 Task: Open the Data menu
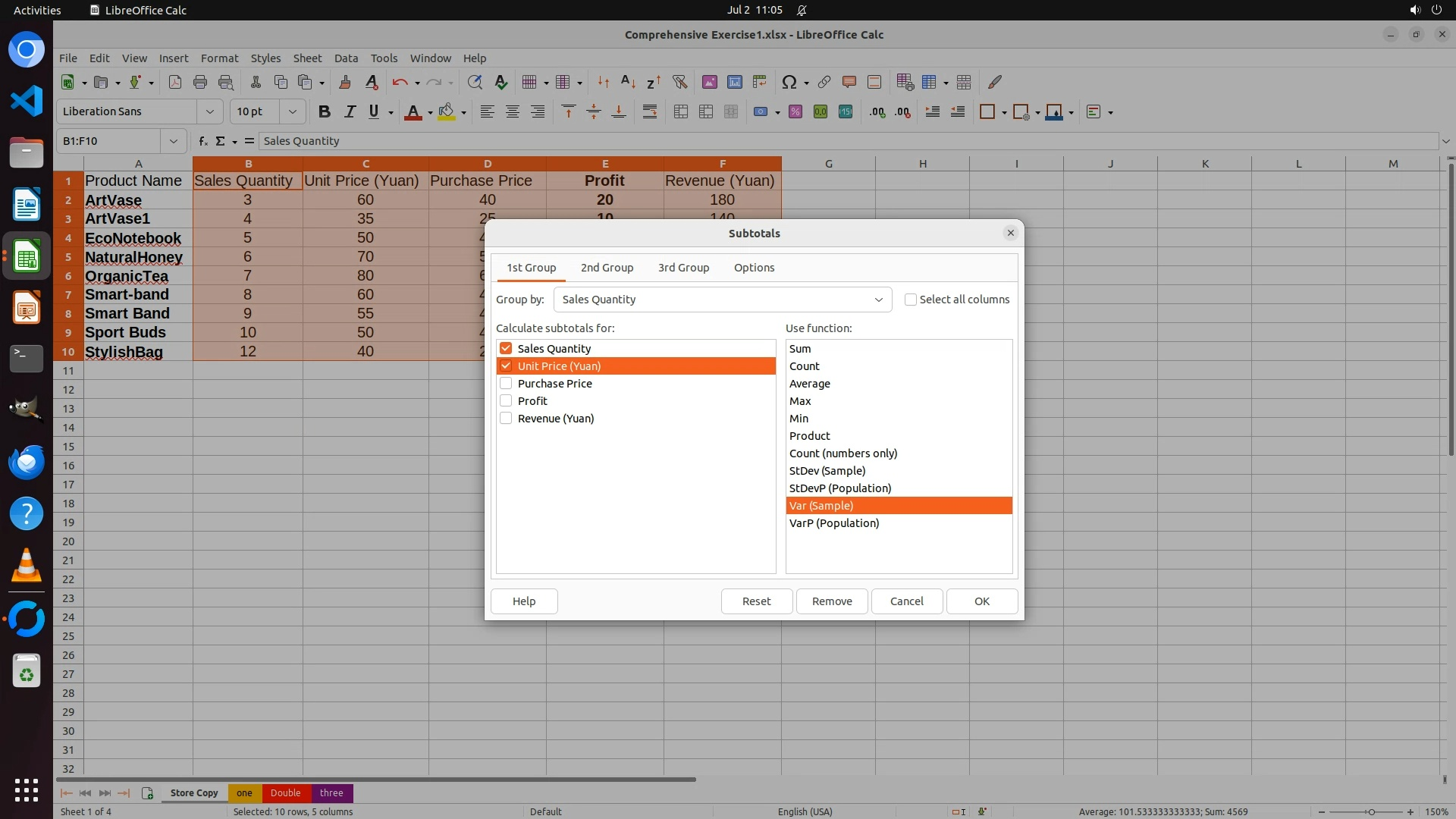(346, 58)
